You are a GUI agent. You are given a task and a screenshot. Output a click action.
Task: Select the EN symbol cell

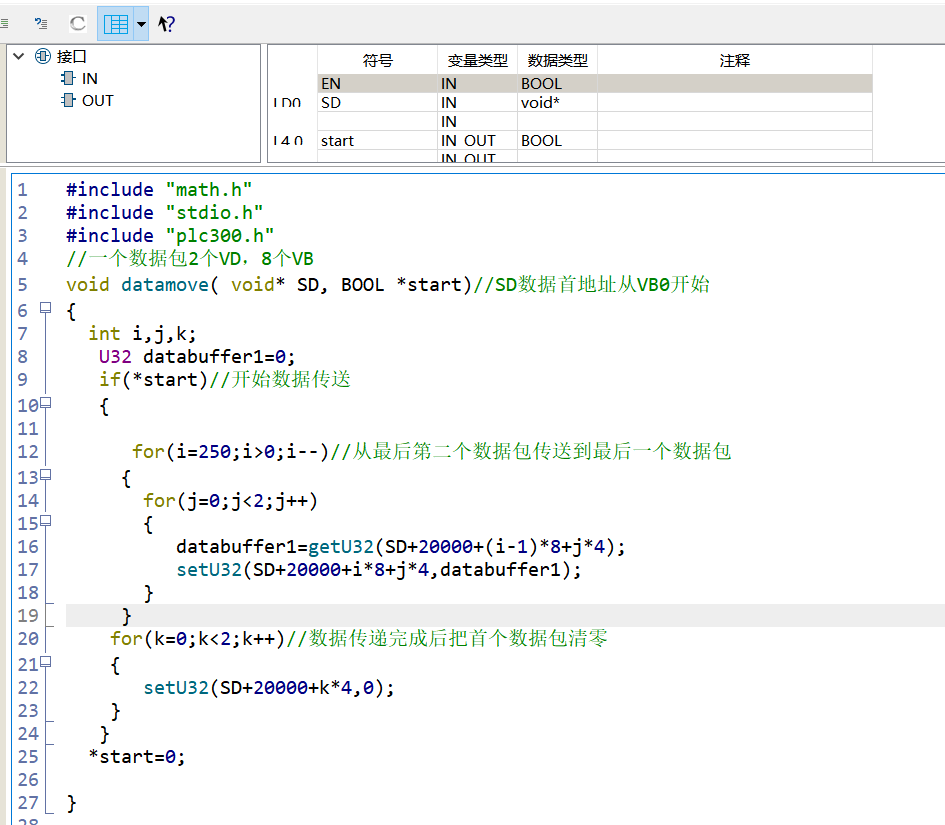[x=378, y=84]
